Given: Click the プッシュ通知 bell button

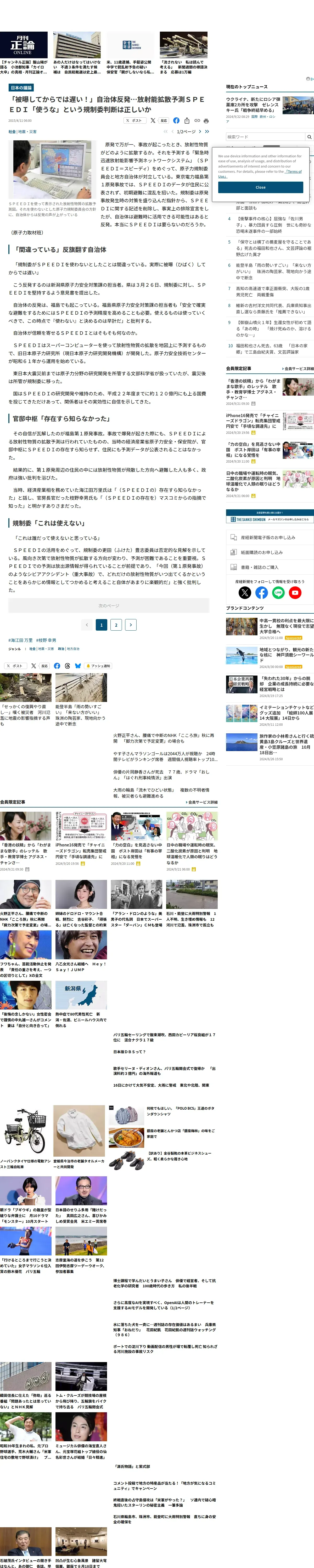Looking at the screenshot, I should (98, 666).
